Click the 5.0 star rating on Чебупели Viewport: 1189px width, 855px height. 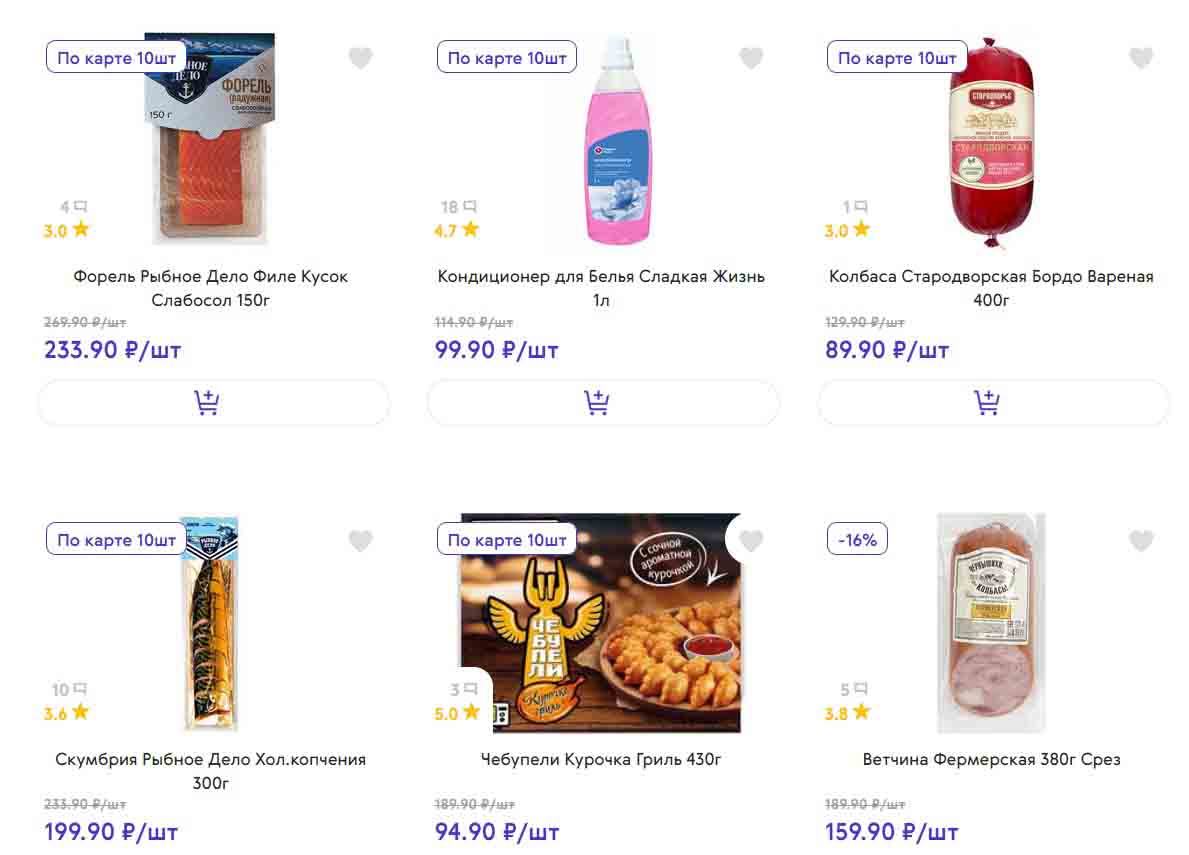(x=457, y=713)
